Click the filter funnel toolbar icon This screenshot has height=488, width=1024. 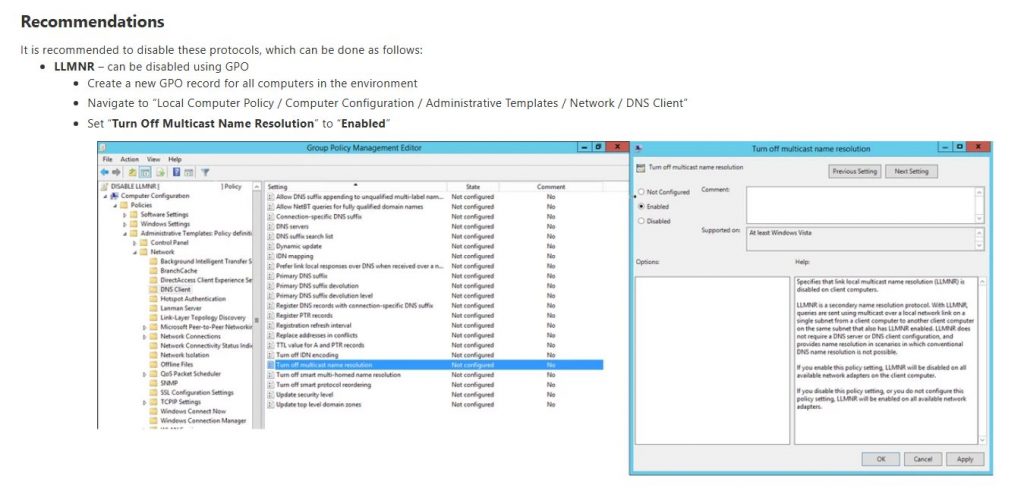point(204,172)
